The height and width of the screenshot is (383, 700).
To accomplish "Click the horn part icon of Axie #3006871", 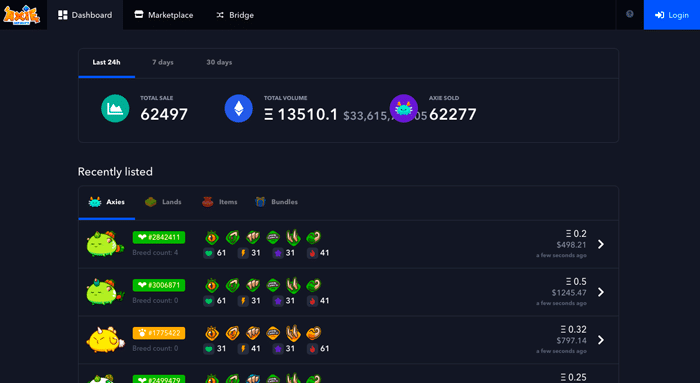I will (293, 285).
